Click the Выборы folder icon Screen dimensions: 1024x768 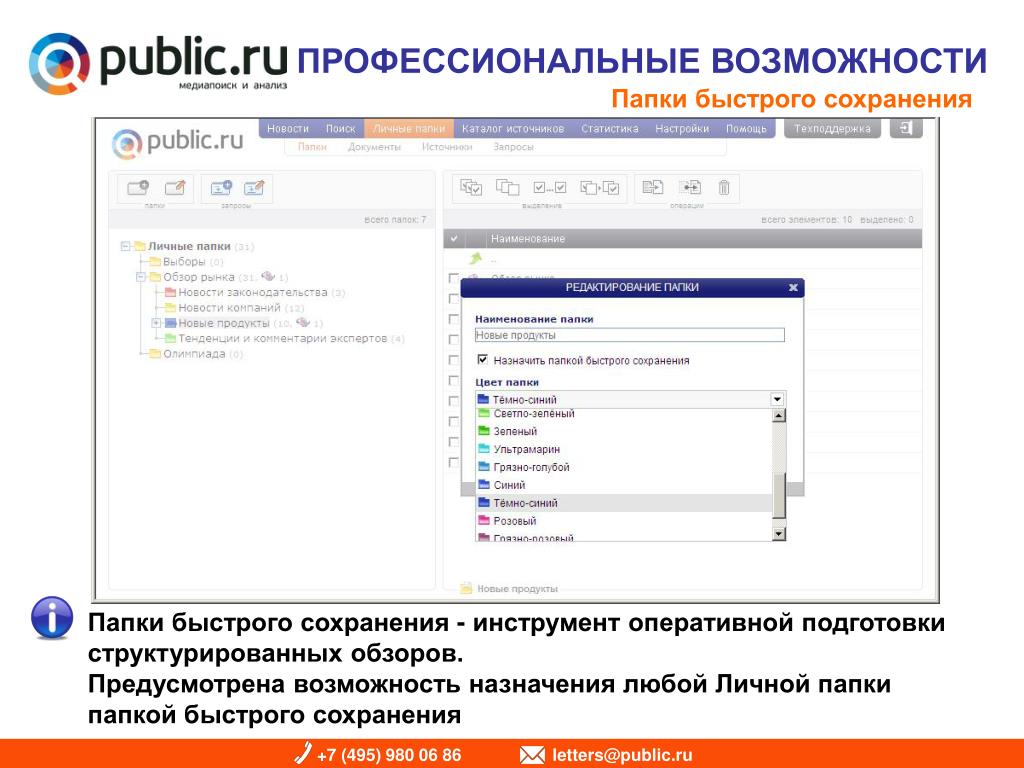[155, 262]
